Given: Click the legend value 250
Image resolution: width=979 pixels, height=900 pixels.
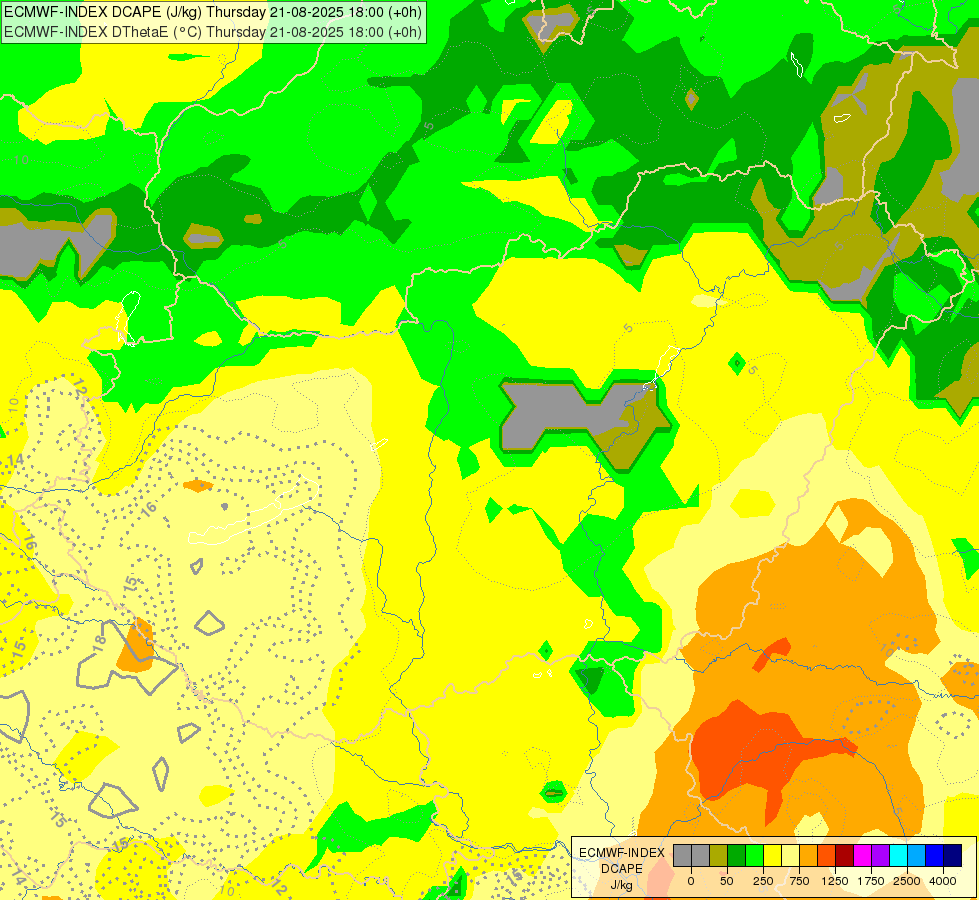Looking at the screenshot, I should pos(763,881).
